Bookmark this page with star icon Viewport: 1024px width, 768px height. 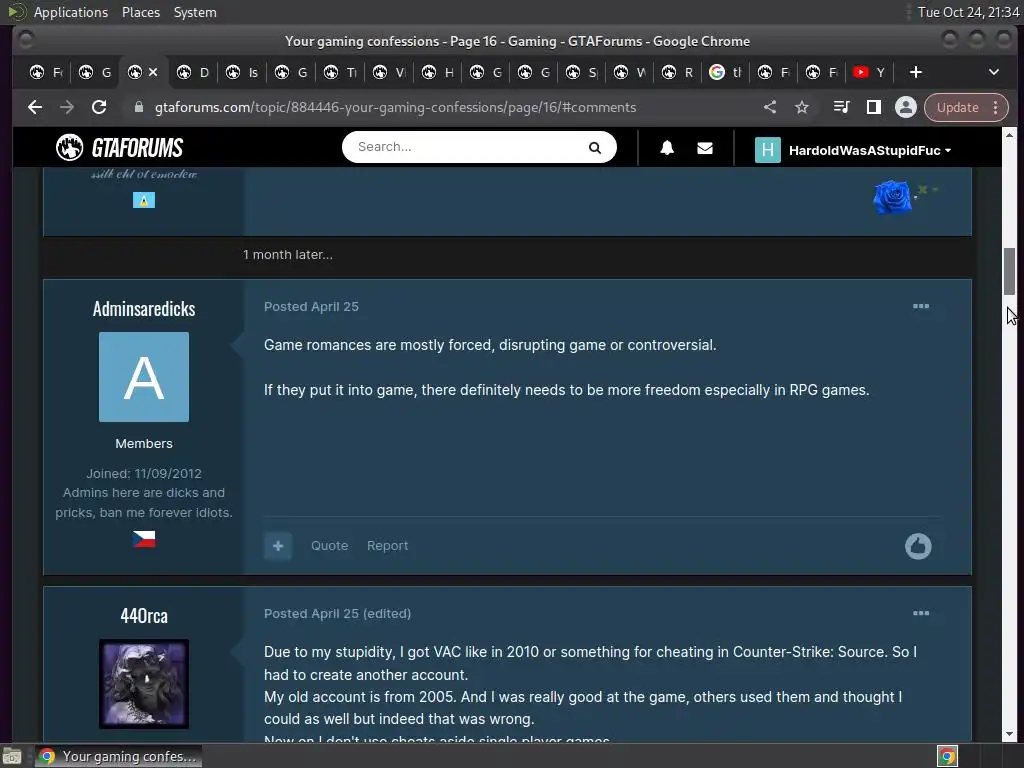pyautogui.click(x=802, y=107)
